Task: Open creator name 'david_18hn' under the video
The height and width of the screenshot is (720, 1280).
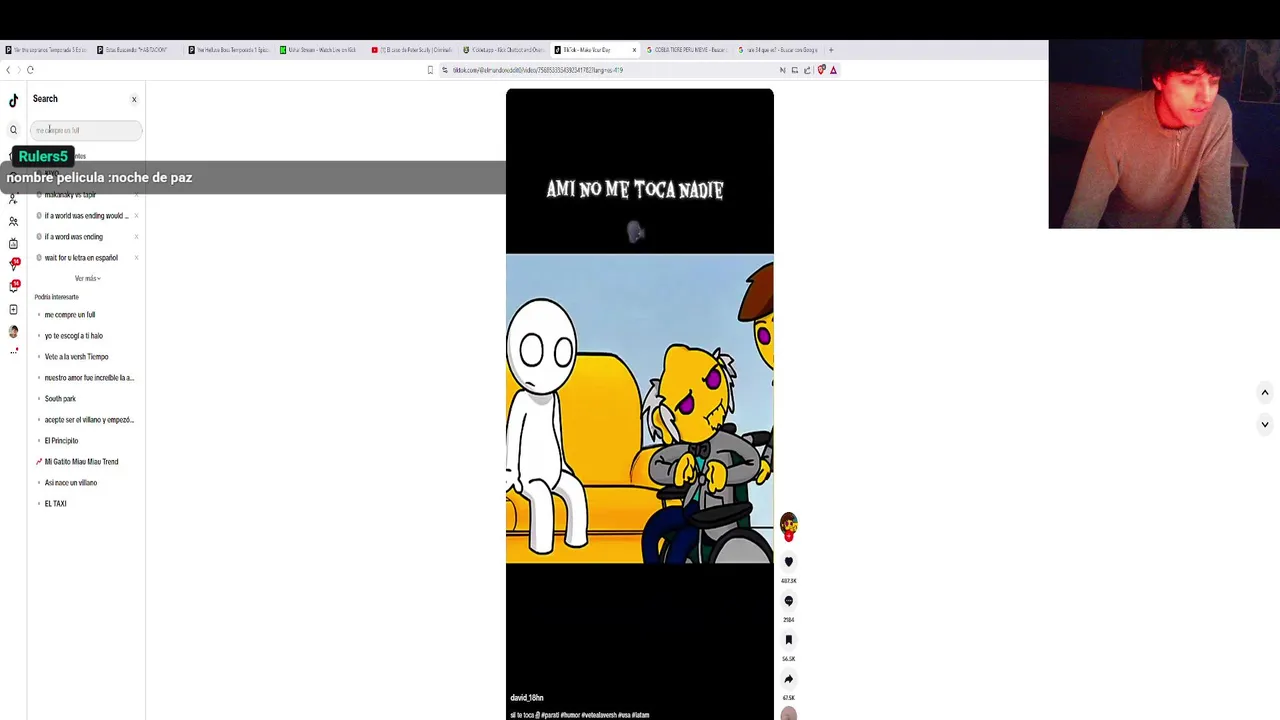Action: coord(527,698)
